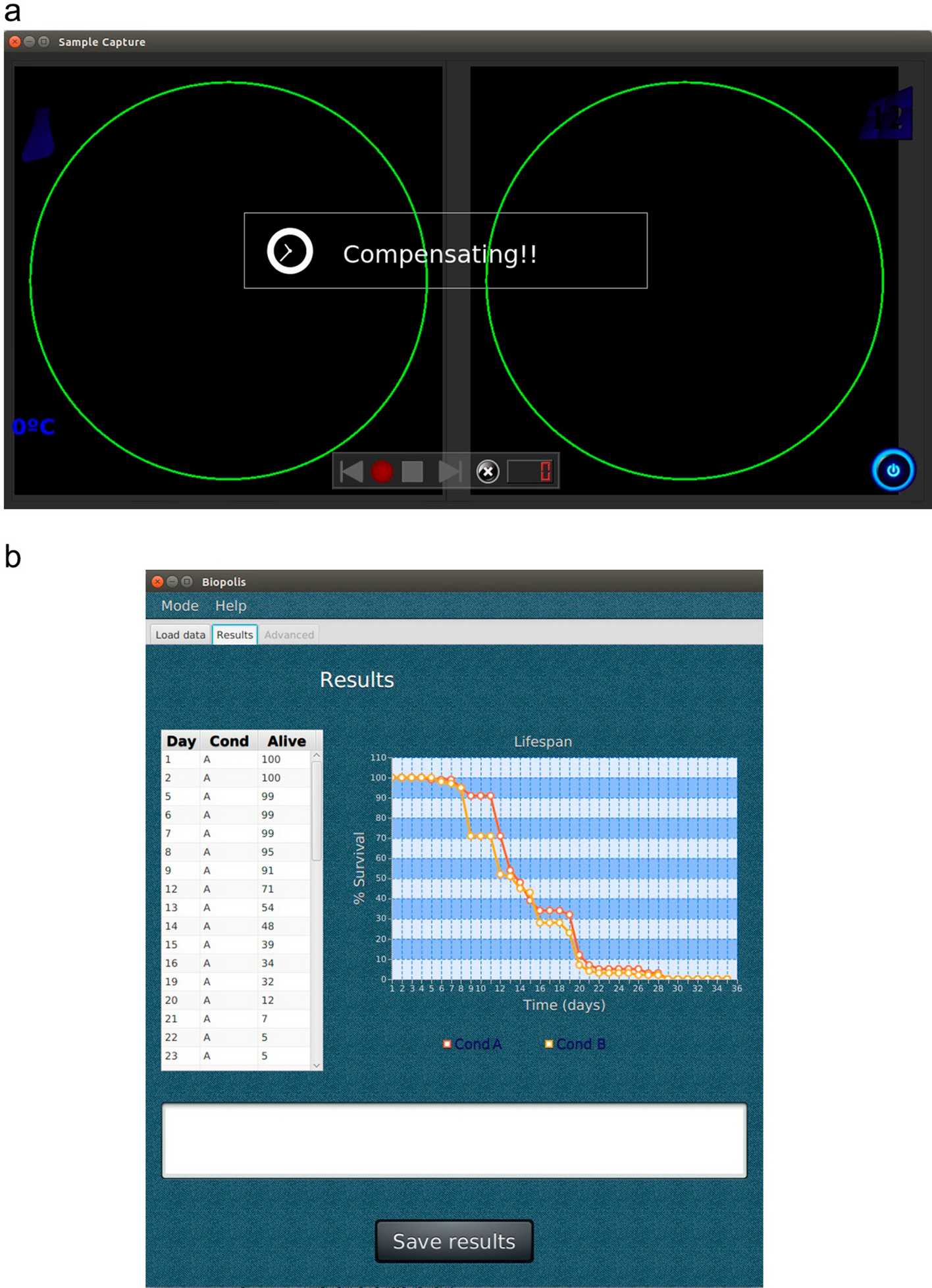Viewport: 932px width, 1288px height.
Task: Open the Help menu in Biopolis
Action: pyautogui.click(x=231, y=606)
